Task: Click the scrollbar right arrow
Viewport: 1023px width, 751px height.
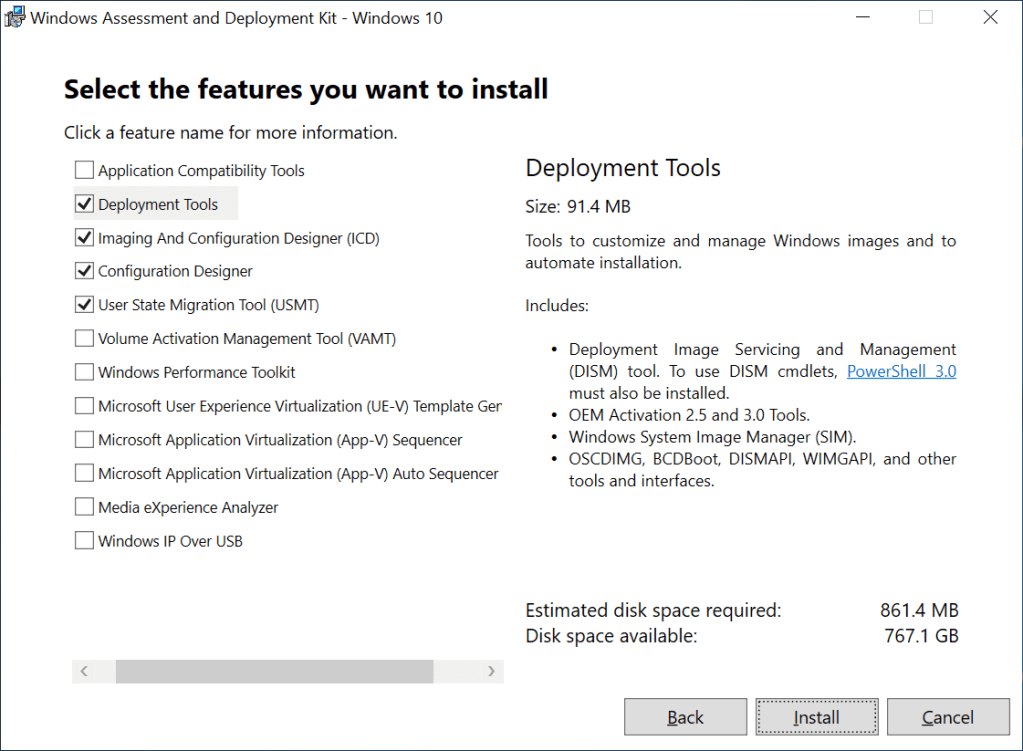Action: pos(491,671)
